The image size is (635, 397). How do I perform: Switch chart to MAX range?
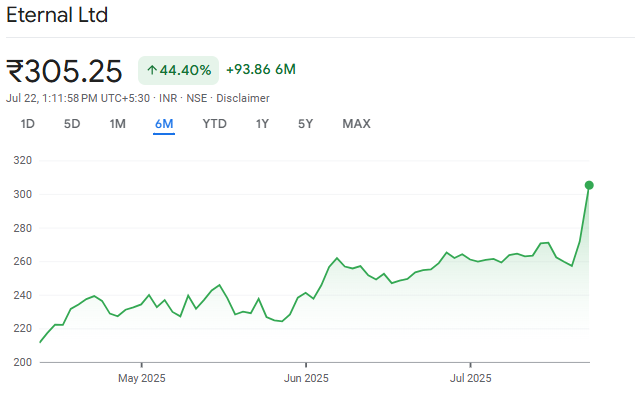pos(356,124)
